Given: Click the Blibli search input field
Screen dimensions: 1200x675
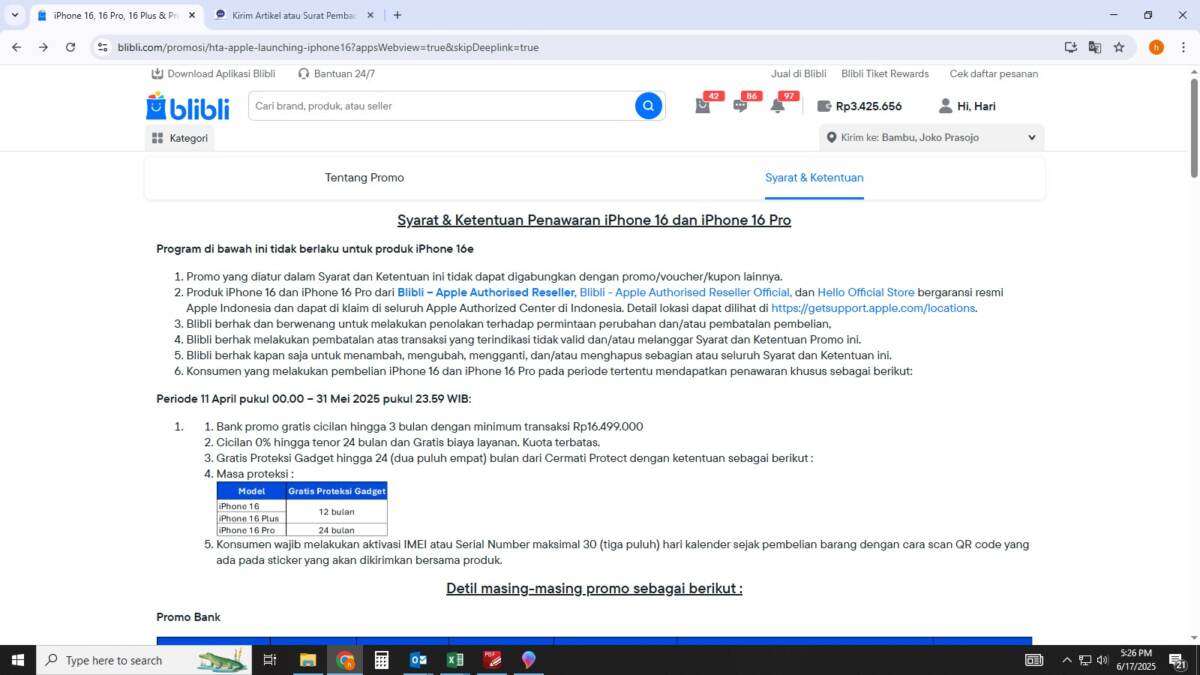Looking at the screenshot, I should click(440, 106).
